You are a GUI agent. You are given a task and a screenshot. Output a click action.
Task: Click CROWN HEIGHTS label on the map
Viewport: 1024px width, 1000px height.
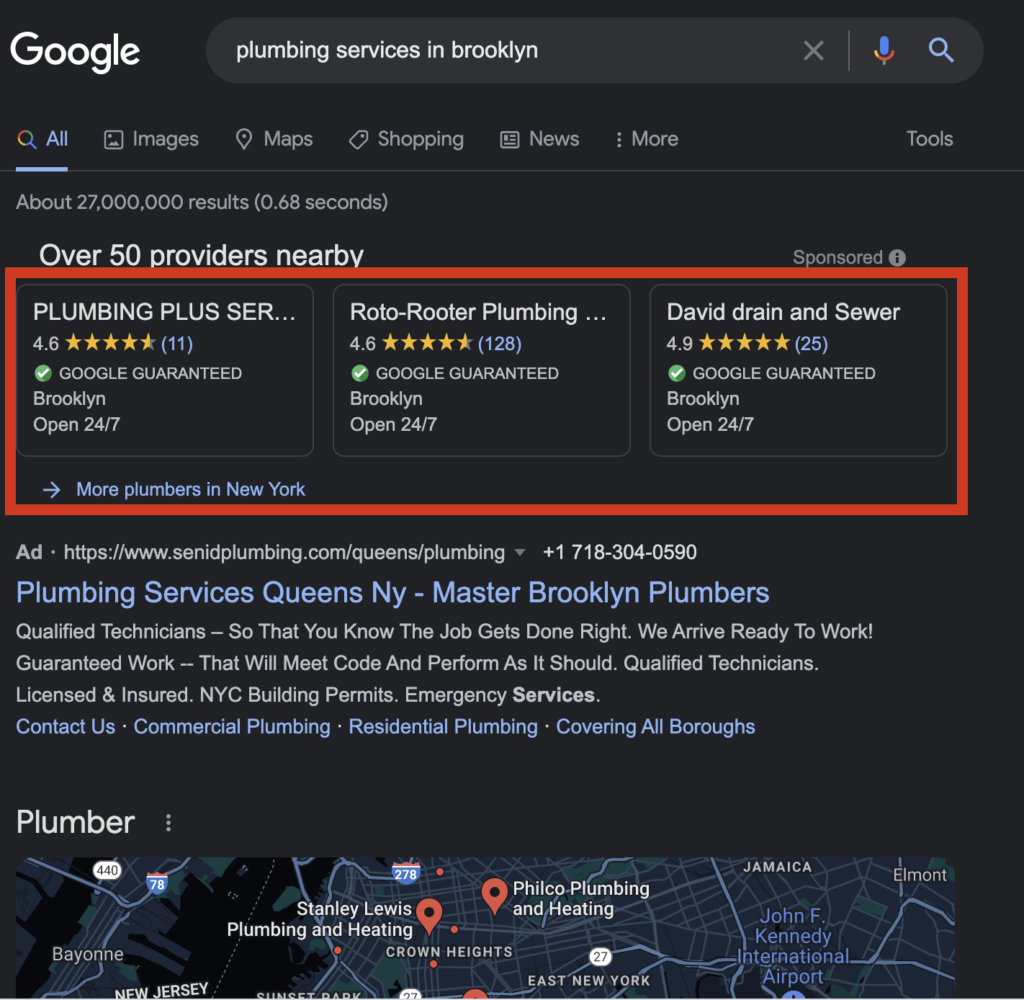[449, 952]
